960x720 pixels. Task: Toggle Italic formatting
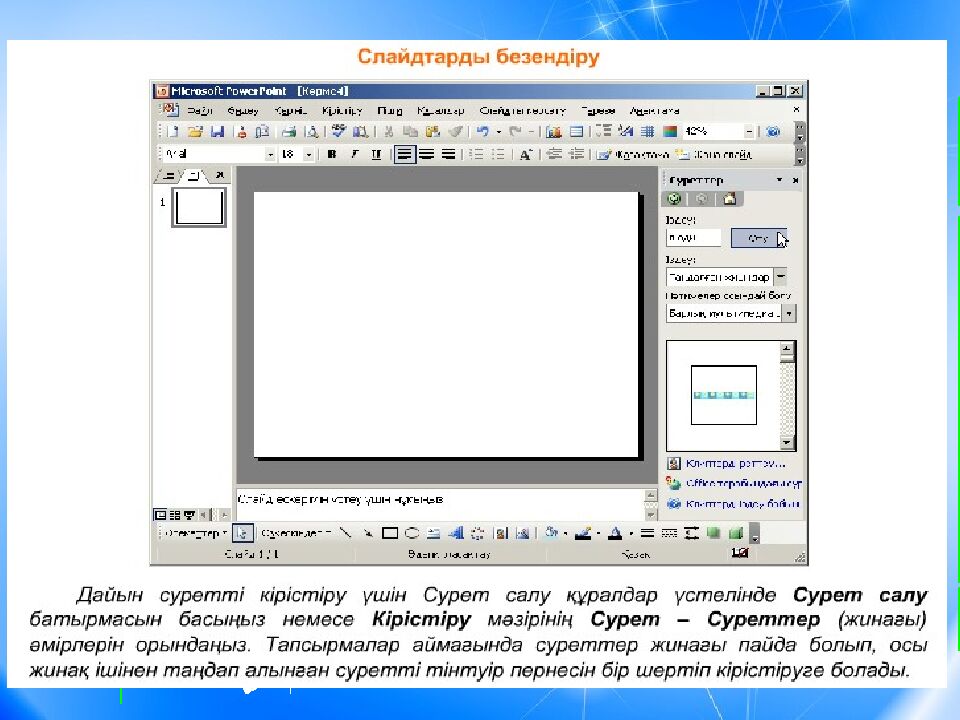(x=353, y=155)
